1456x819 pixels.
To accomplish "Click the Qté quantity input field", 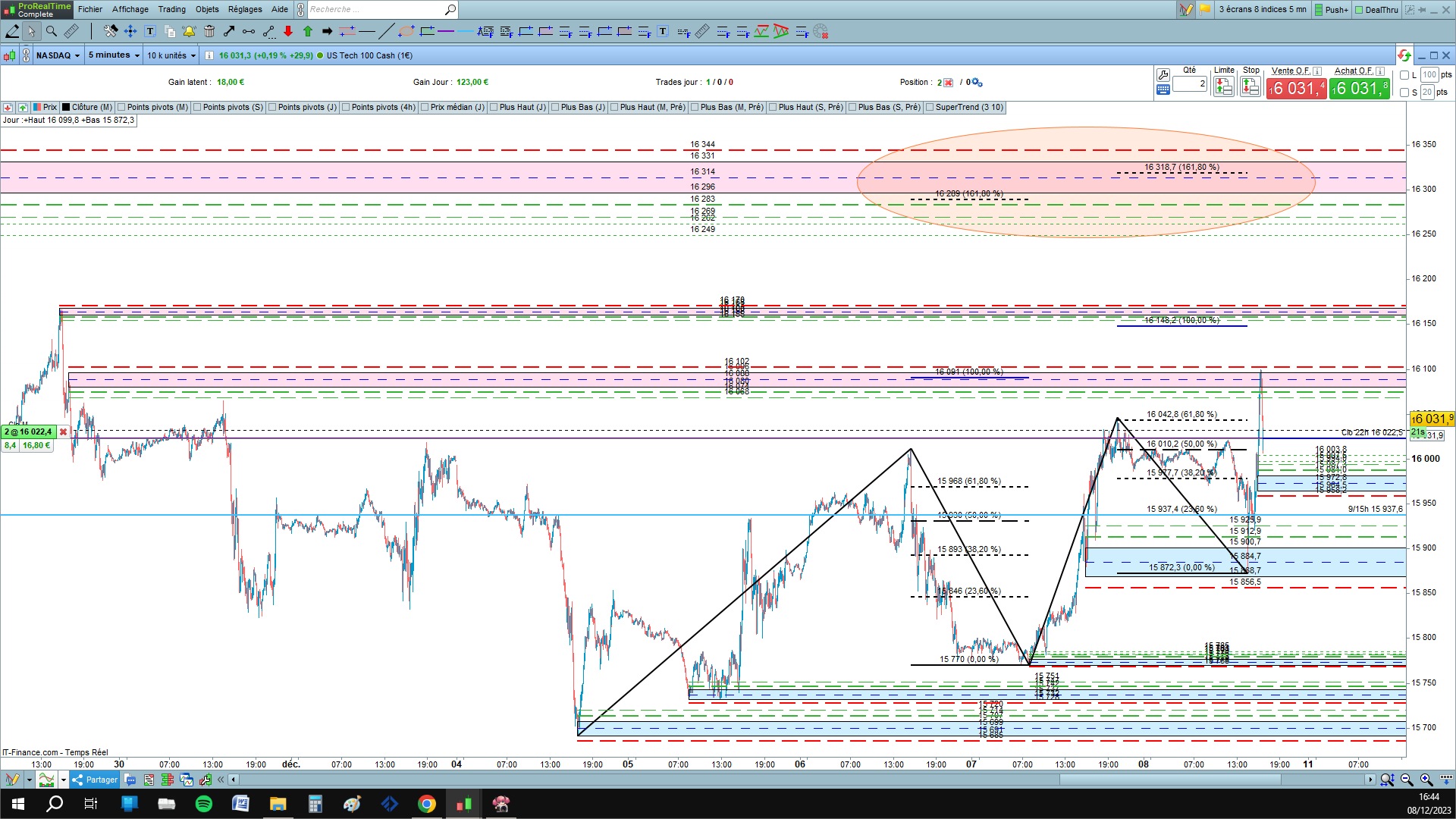I will pos(1189,84).
